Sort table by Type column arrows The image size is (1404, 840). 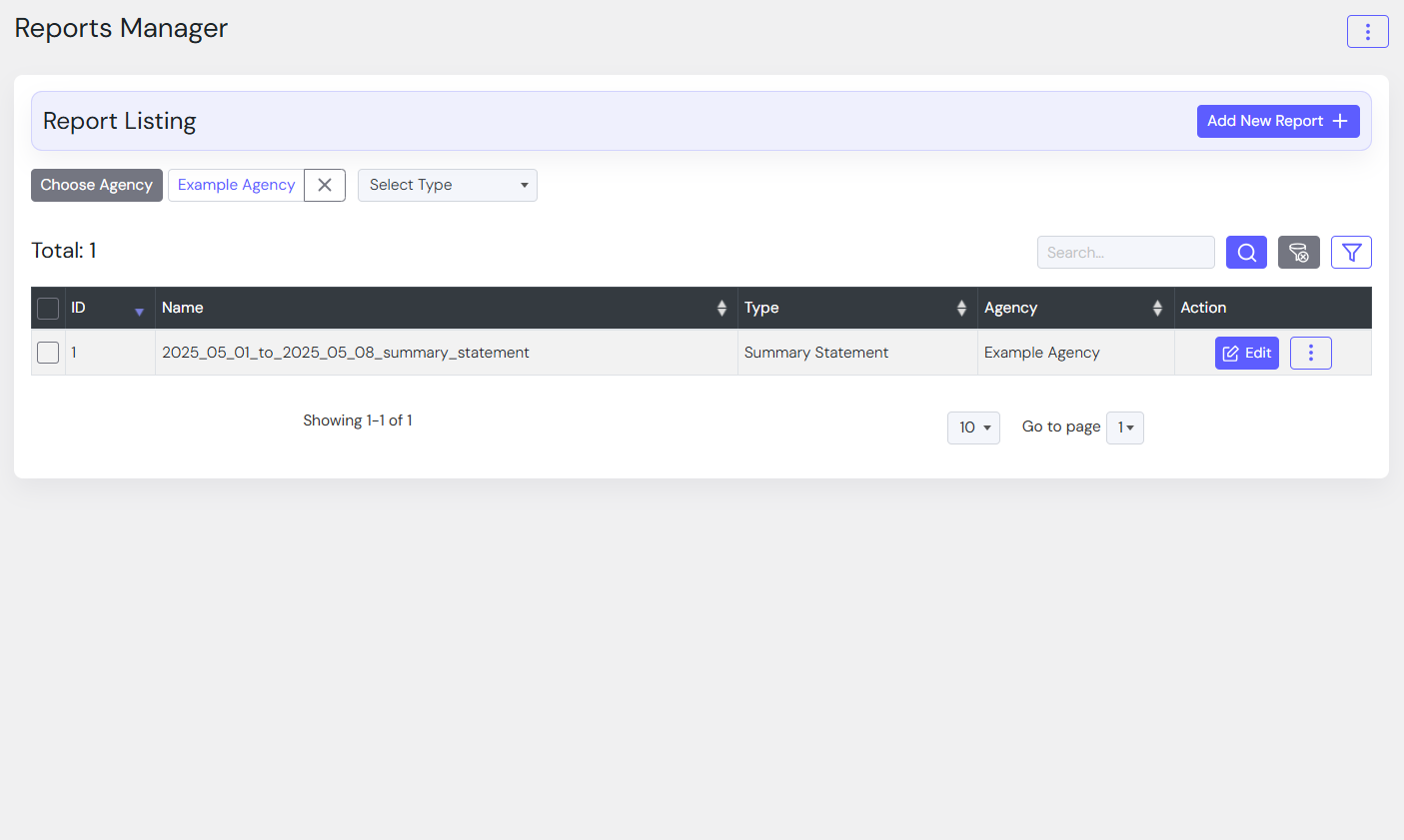click(961, 309)
